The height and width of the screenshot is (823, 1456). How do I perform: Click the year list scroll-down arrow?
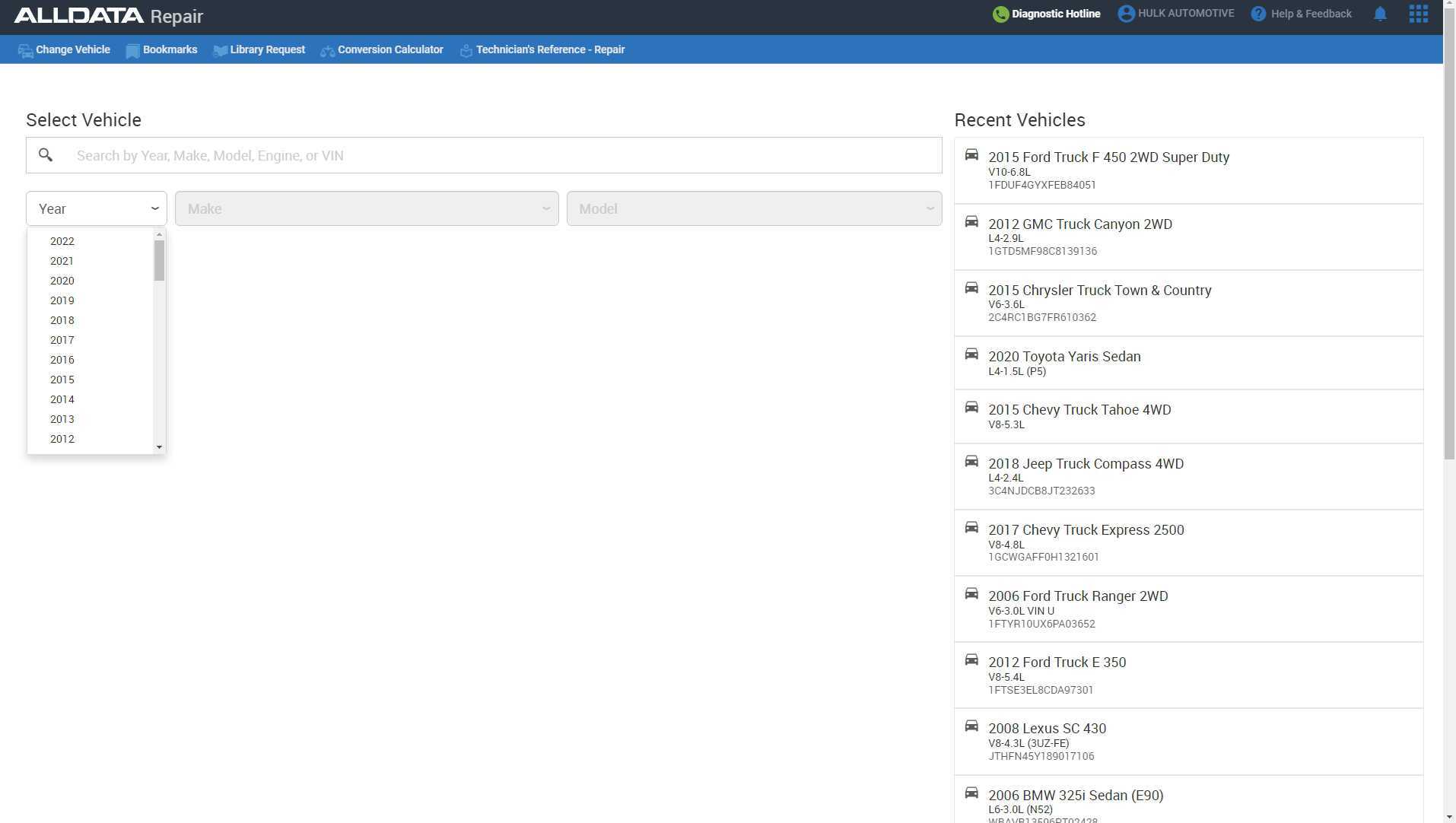(x=159, y=447)
